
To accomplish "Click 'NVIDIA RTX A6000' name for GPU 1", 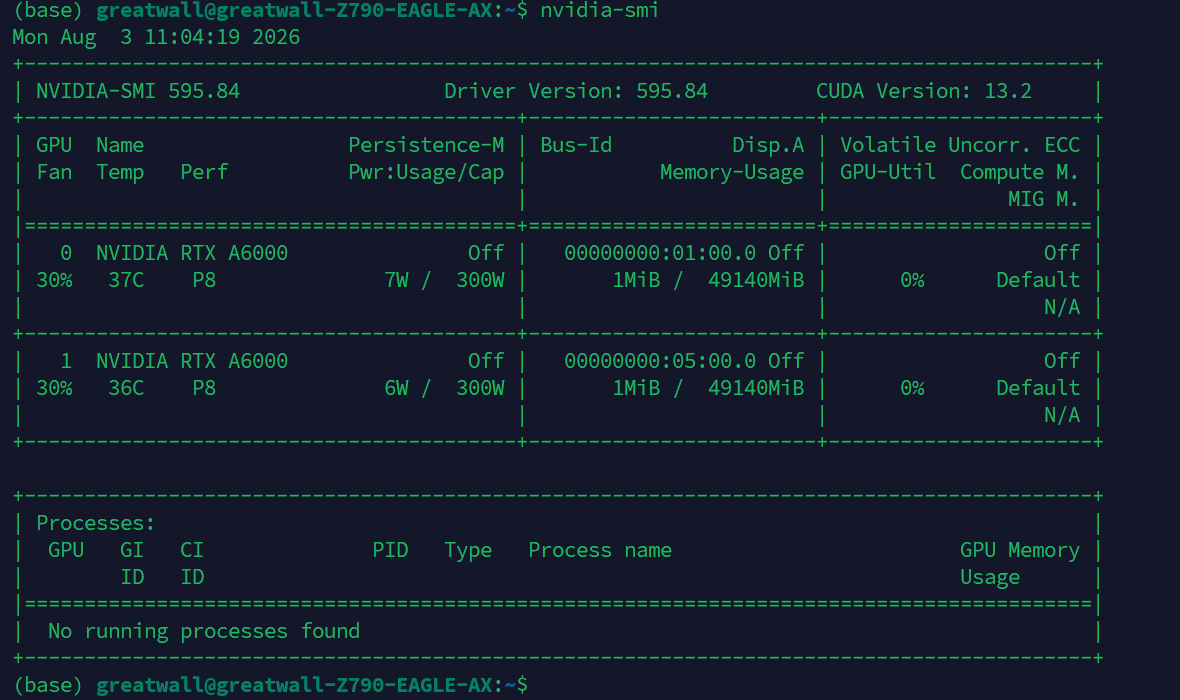I will (192, 361).
